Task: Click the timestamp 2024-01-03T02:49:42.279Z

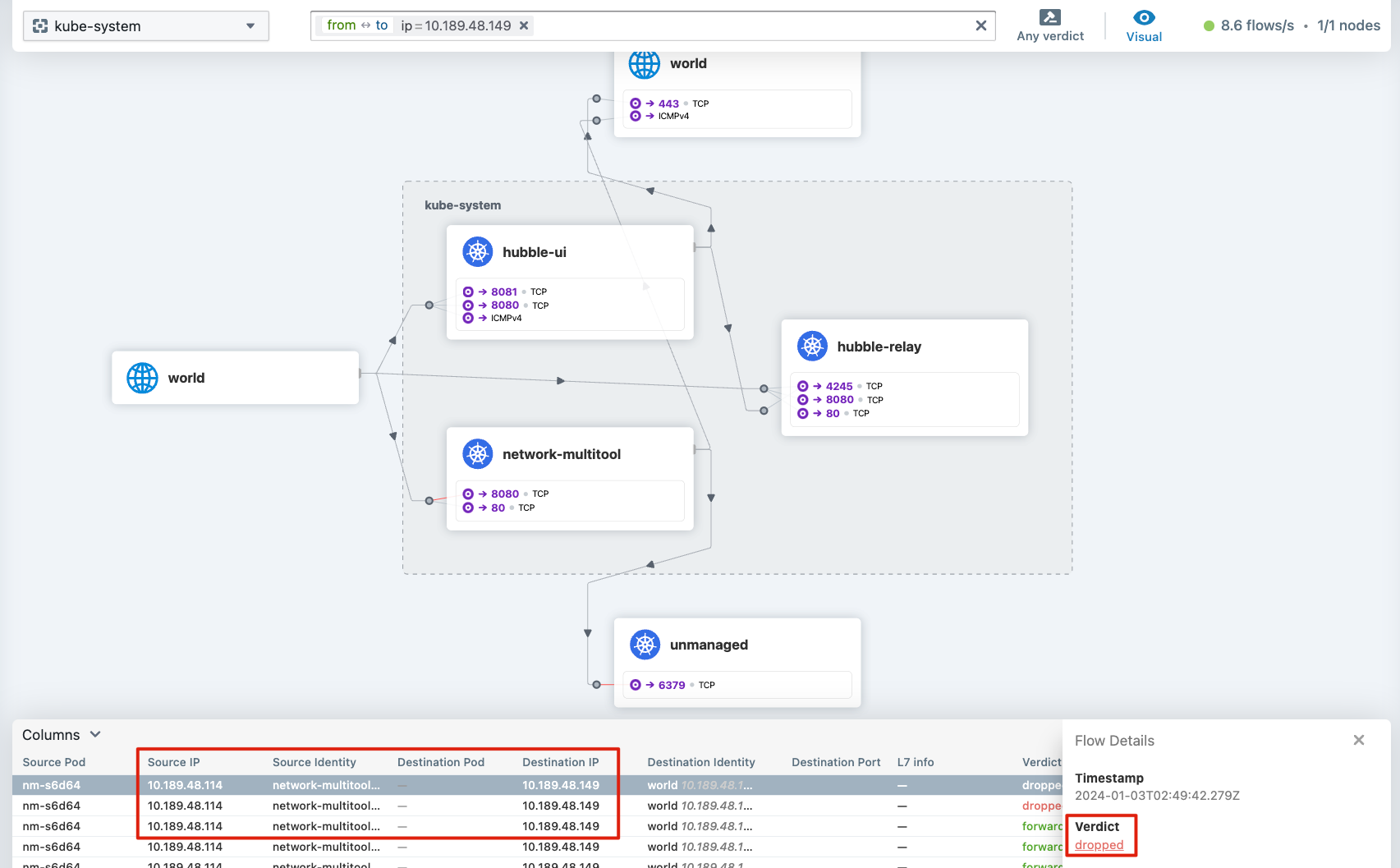Action: 1157,796
